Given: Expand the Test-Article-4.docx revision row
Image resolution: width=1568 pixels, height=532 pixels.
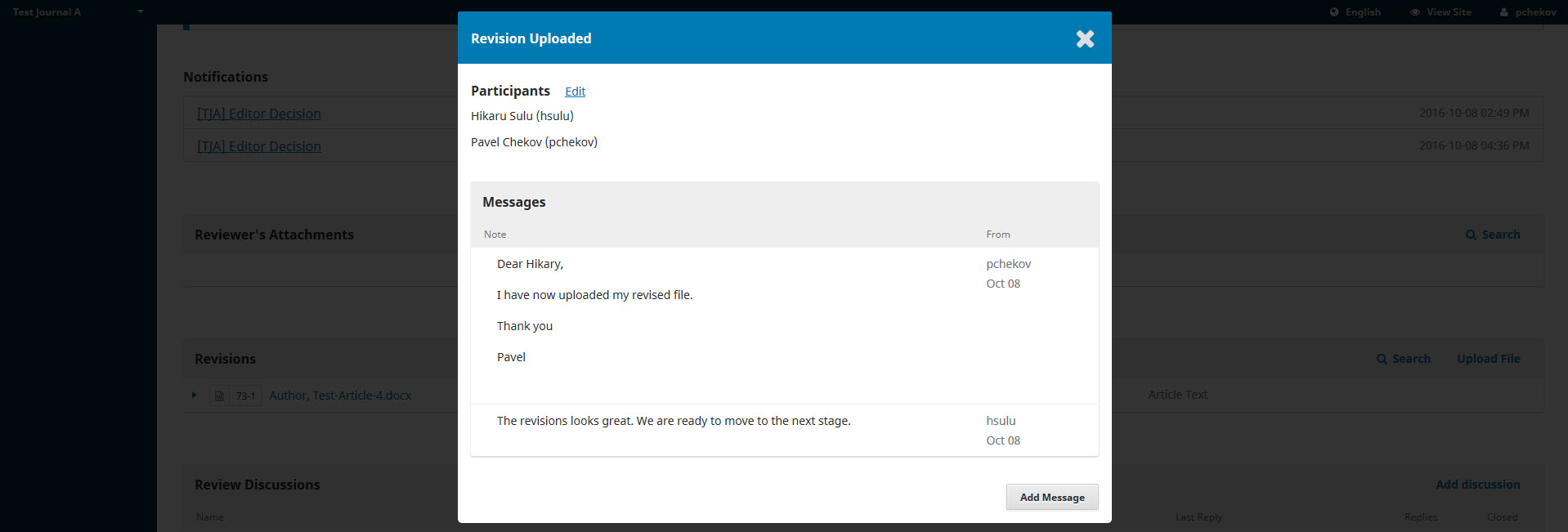Looking at the screenshot, I should coord(194,396).
